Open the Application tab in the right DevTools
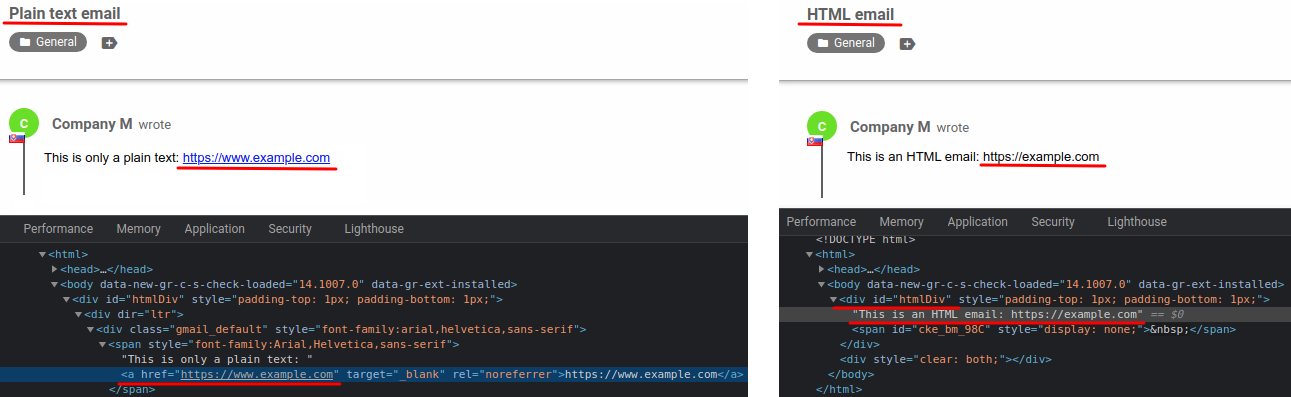The width and height of the screenshot is (1291, 397). (x=977, y=222)
